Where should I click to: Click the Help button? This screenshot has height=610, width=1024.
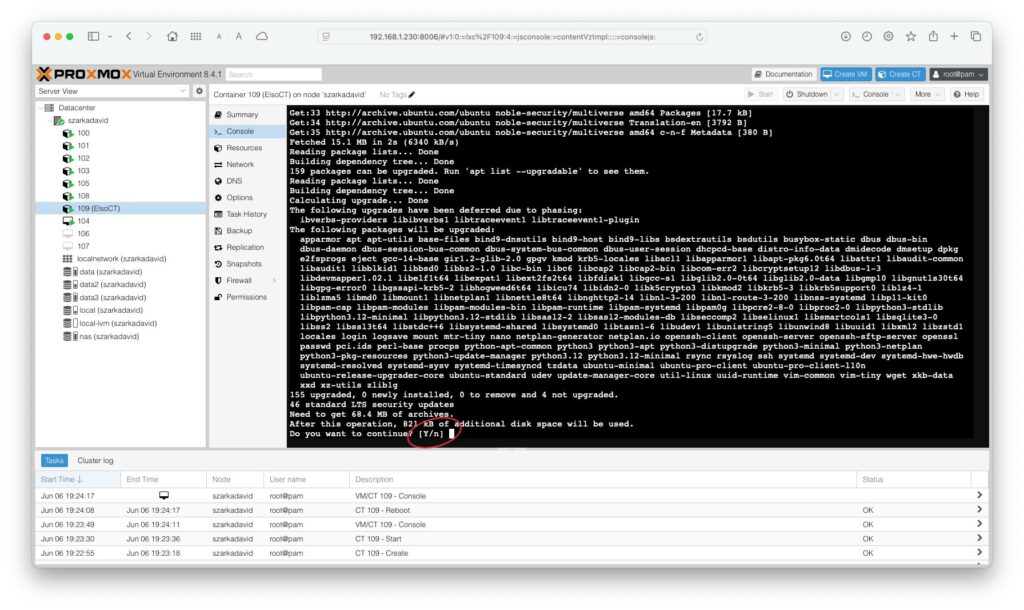tap(966, 94)
